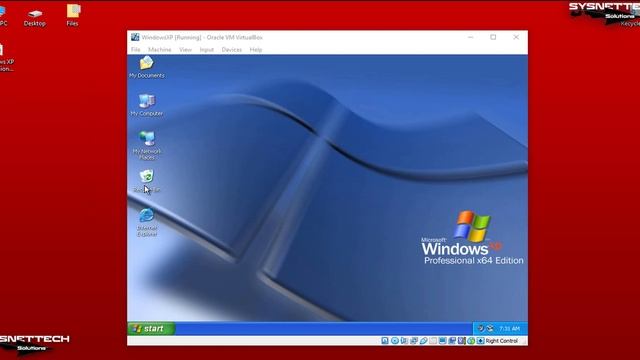Click the XP start button
Viewport: 640px width, 360px height.
151,329
